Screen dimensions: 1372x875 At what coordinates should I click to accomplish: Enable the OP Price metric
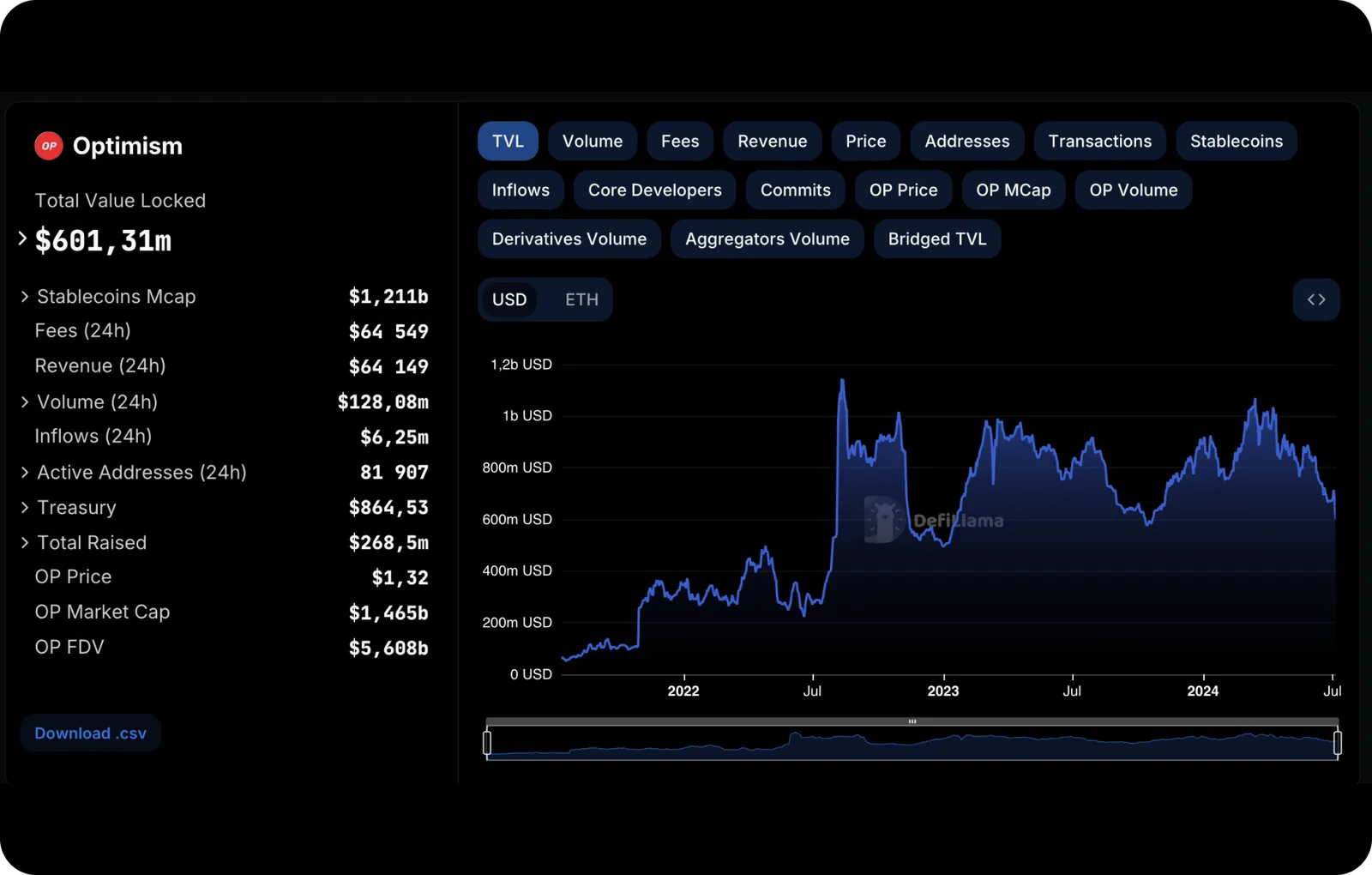[904, 190]
